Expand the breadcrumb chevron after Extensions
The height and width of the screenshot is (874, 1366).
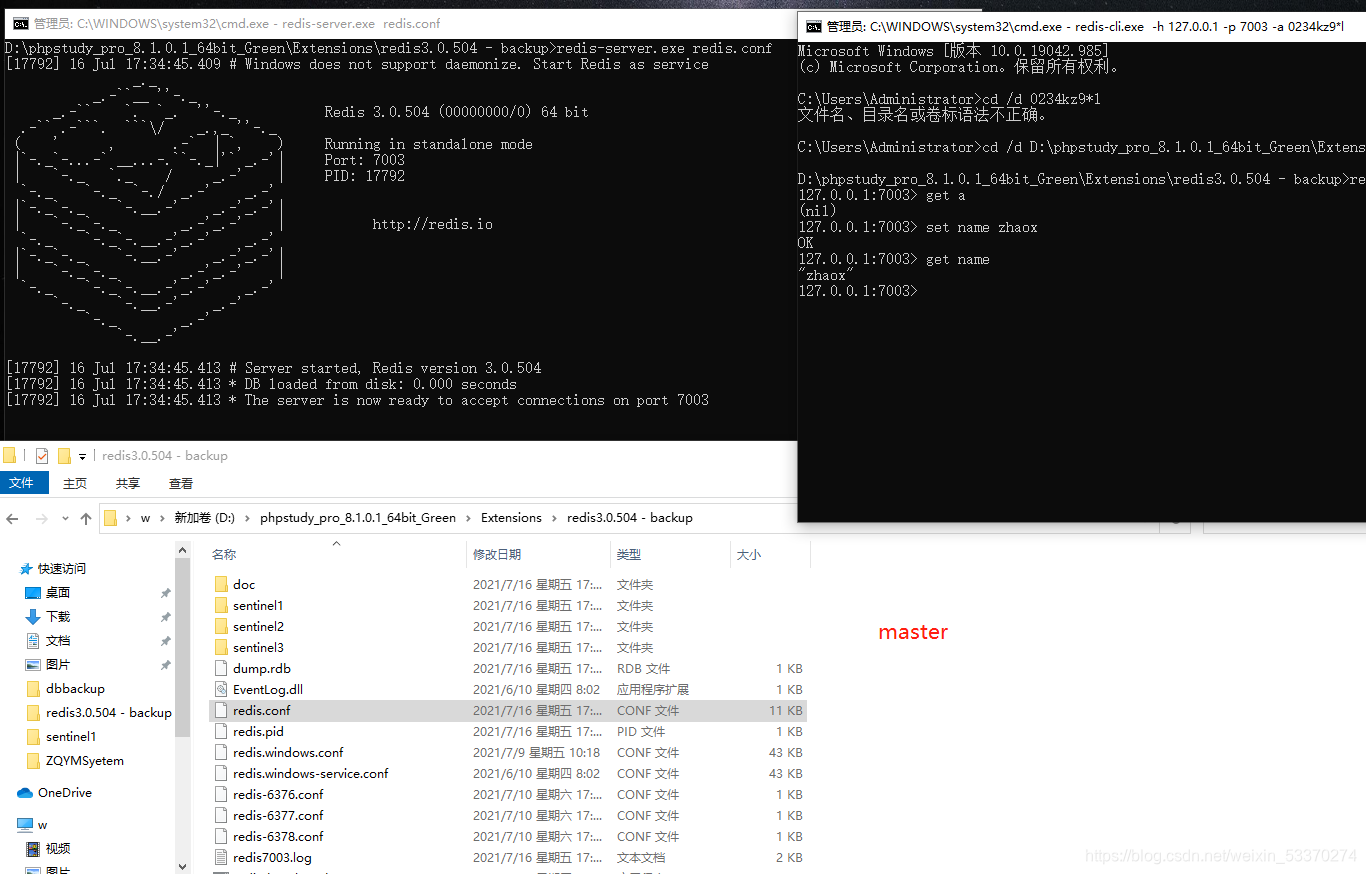554,518
